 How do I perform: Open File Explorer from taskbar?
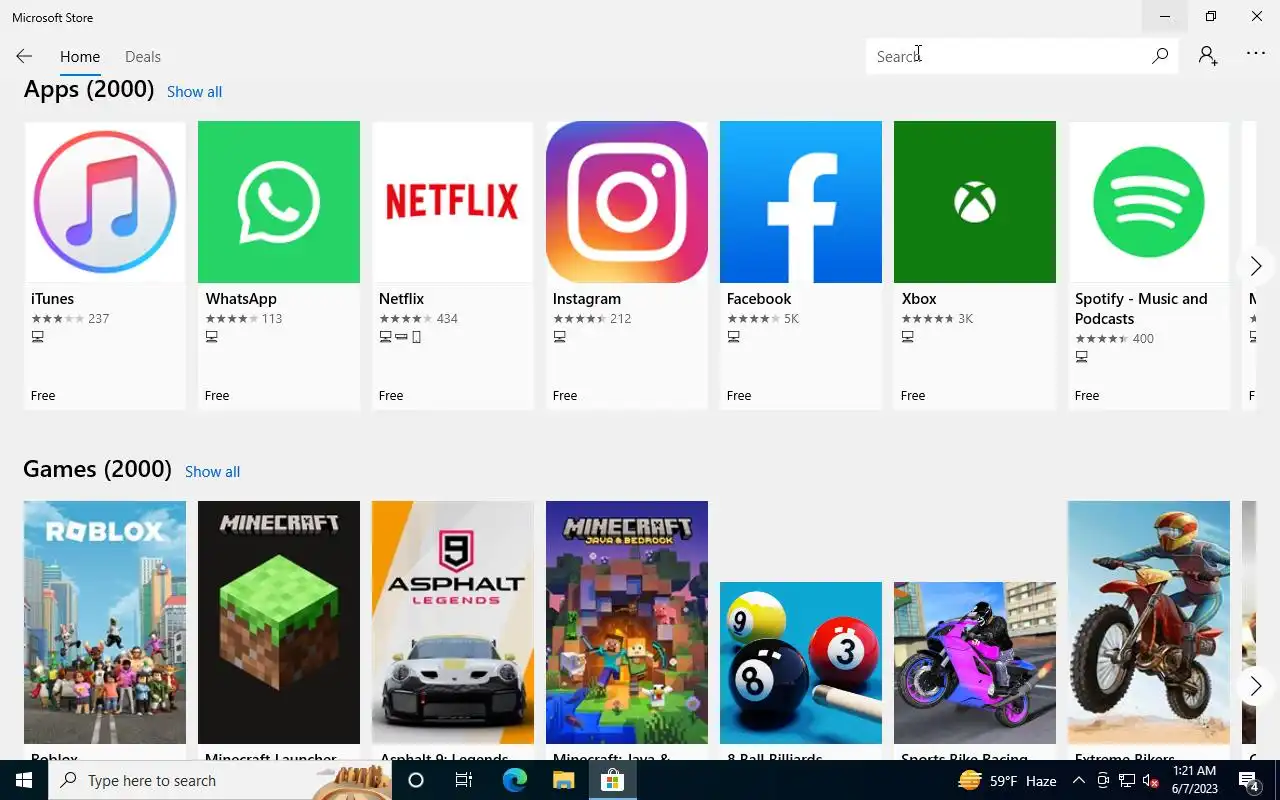[563, 780]
